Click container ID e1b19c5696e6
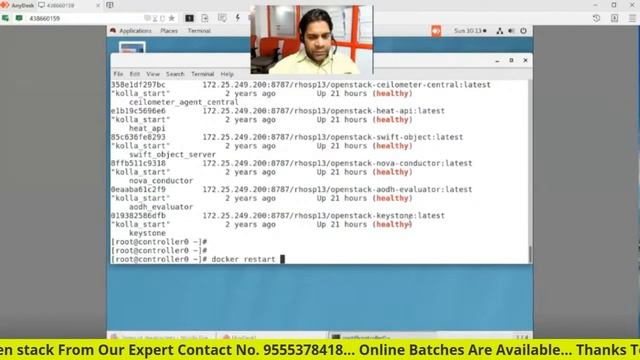 pyautogui.click(x=138, y=111)
